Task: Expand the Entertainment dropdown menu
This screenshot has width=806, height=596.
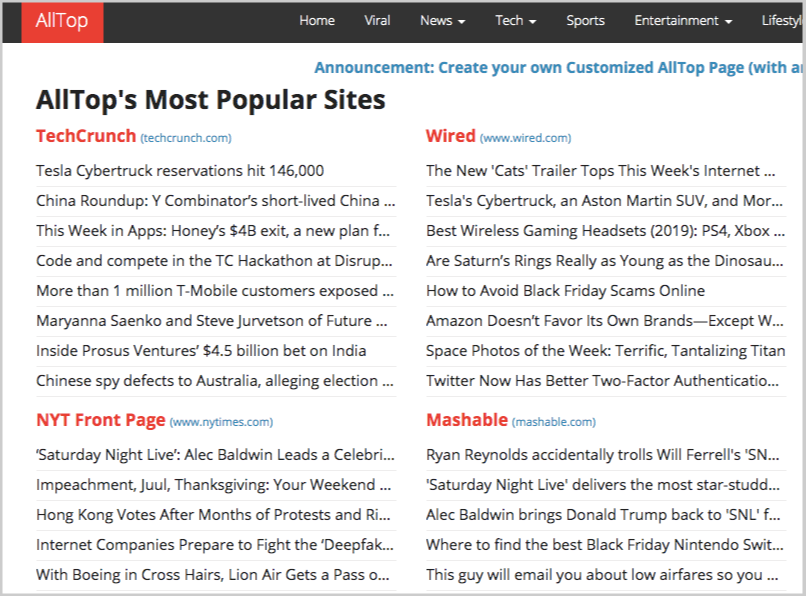Action: [x=683, y=21]
